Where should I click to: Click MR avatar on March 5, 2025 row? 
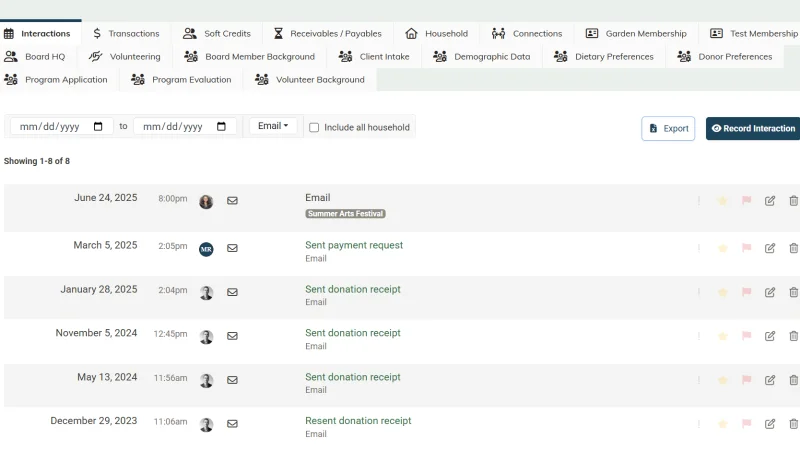206,249
